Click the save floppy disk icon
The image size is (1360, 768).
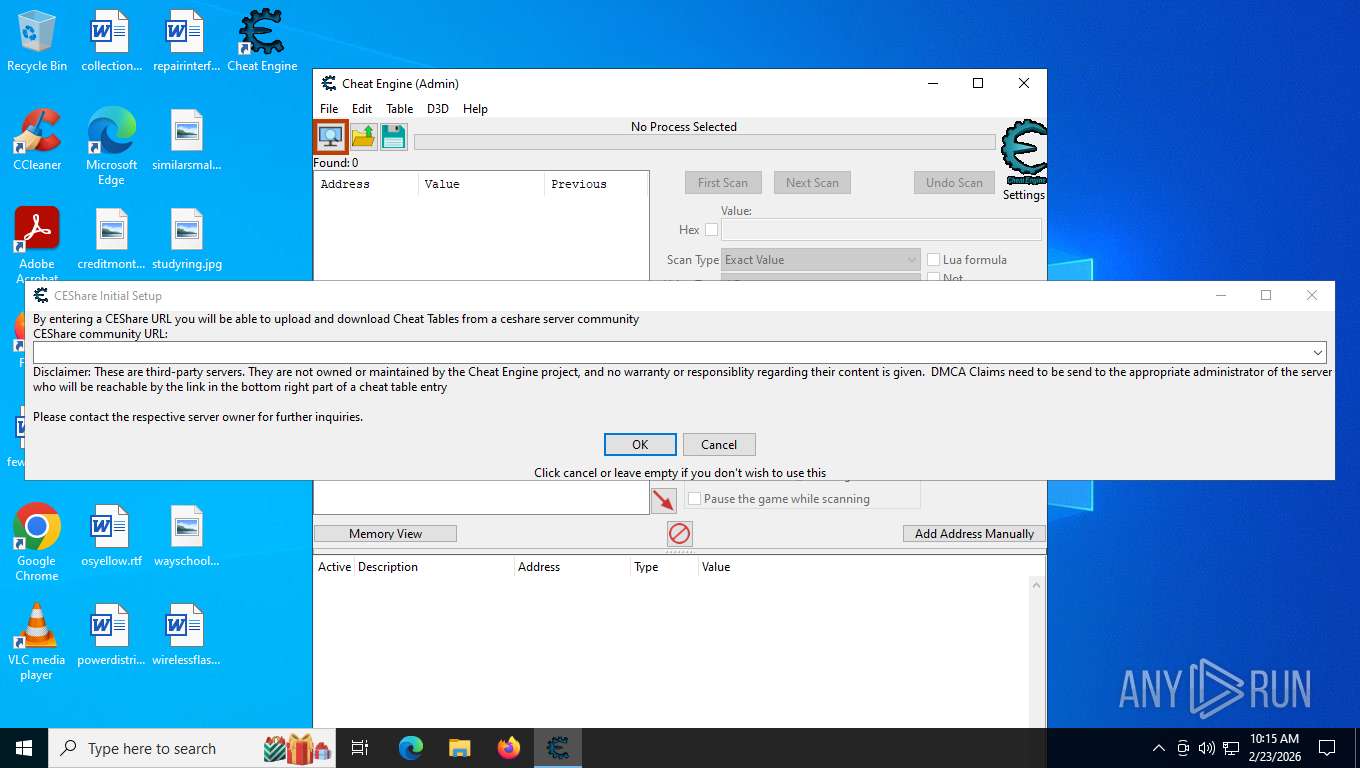tap(394, 137)
